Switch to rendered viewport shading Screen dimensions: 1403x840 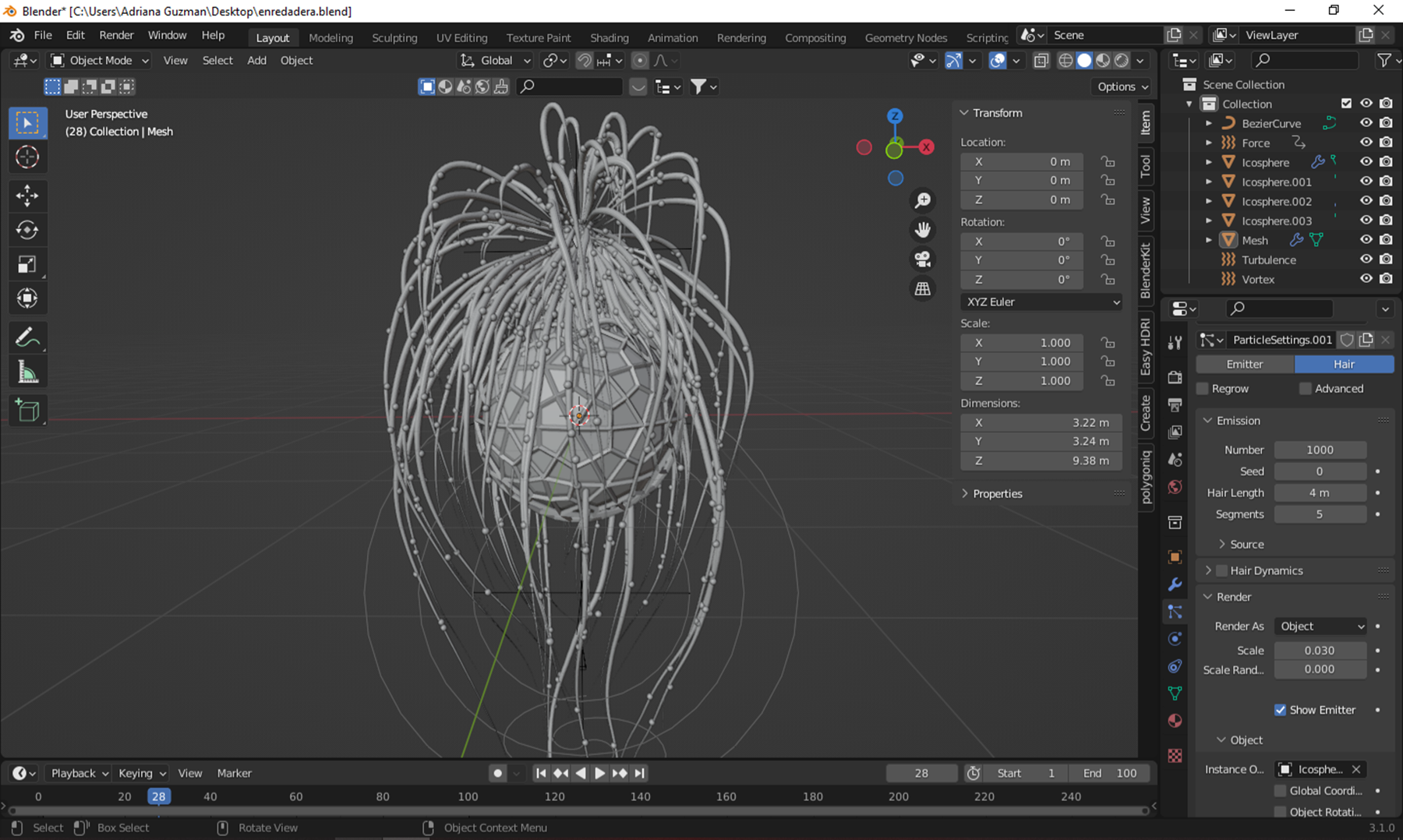point(1122,60)
